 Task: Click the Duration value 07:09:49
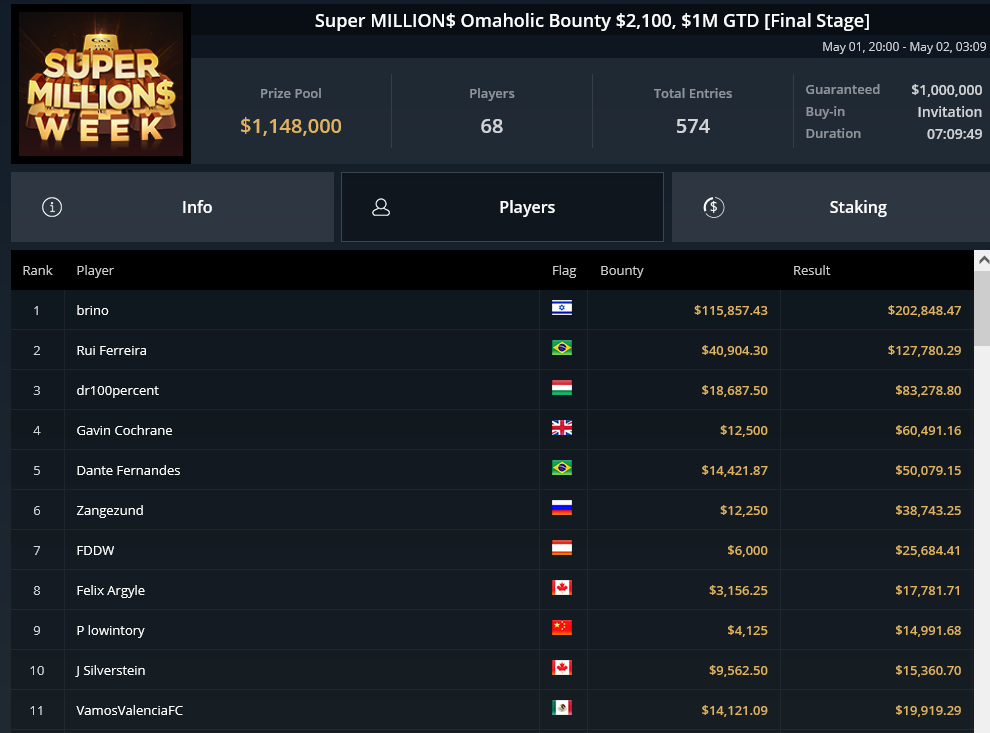point(954,134)
